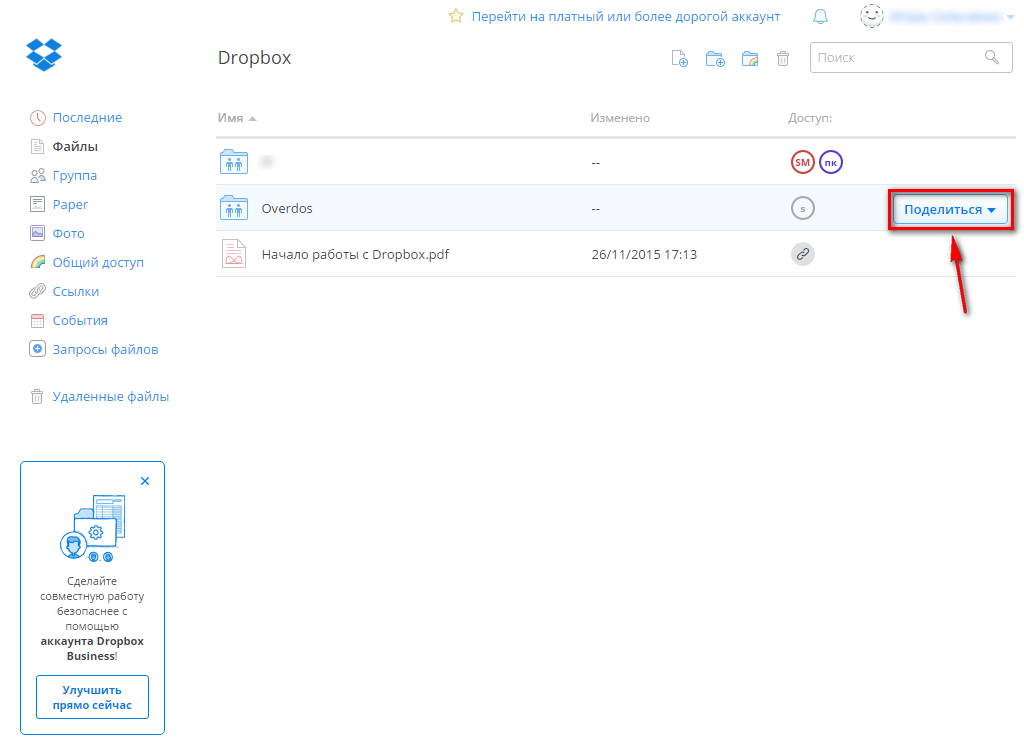Image resolution: width=1024 pixels, height=752 pixels.
Task: Click the date 26/11/2015 17:13
Action: [644, 255]
